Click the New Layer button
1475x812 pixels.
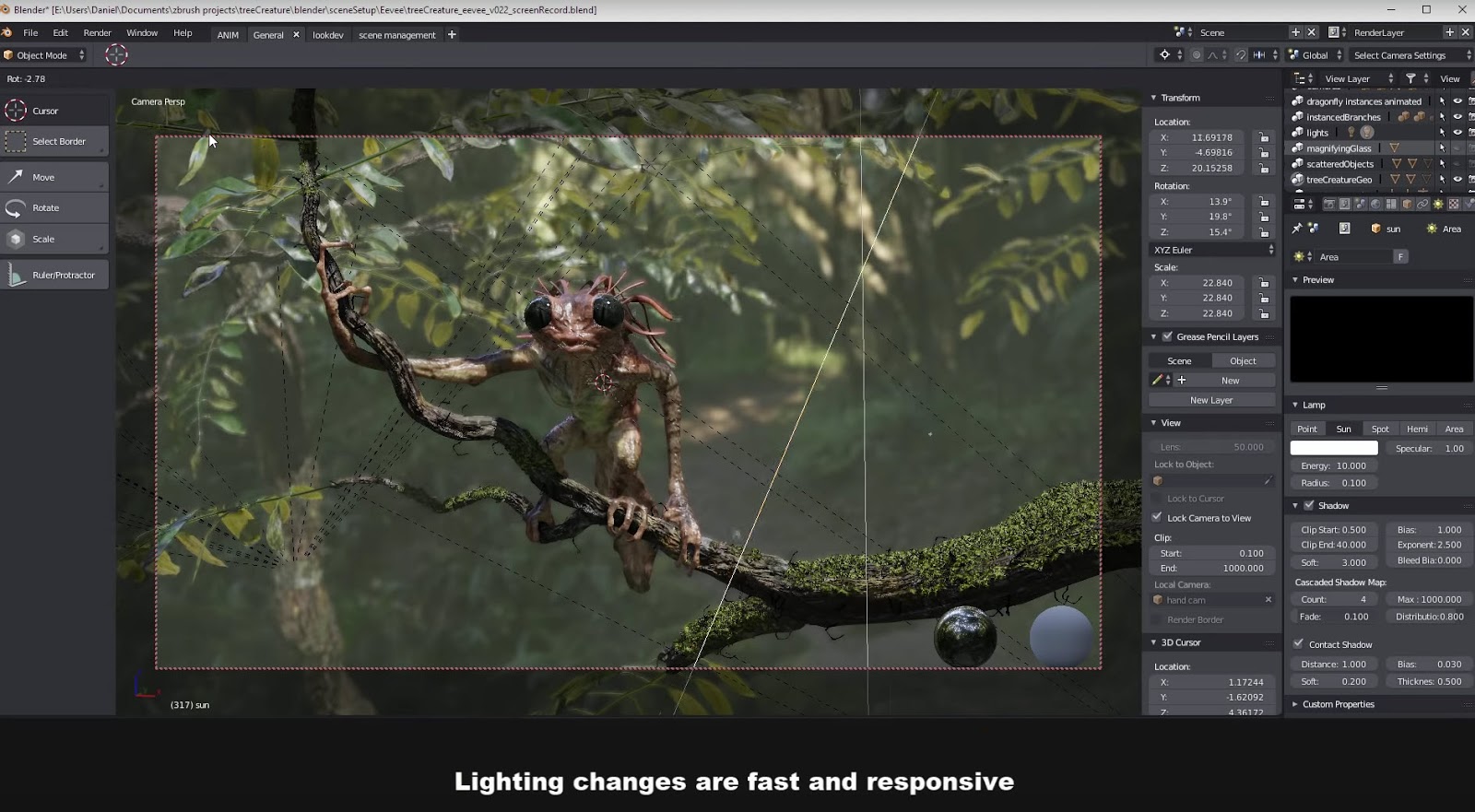[x=1211, y=400]
